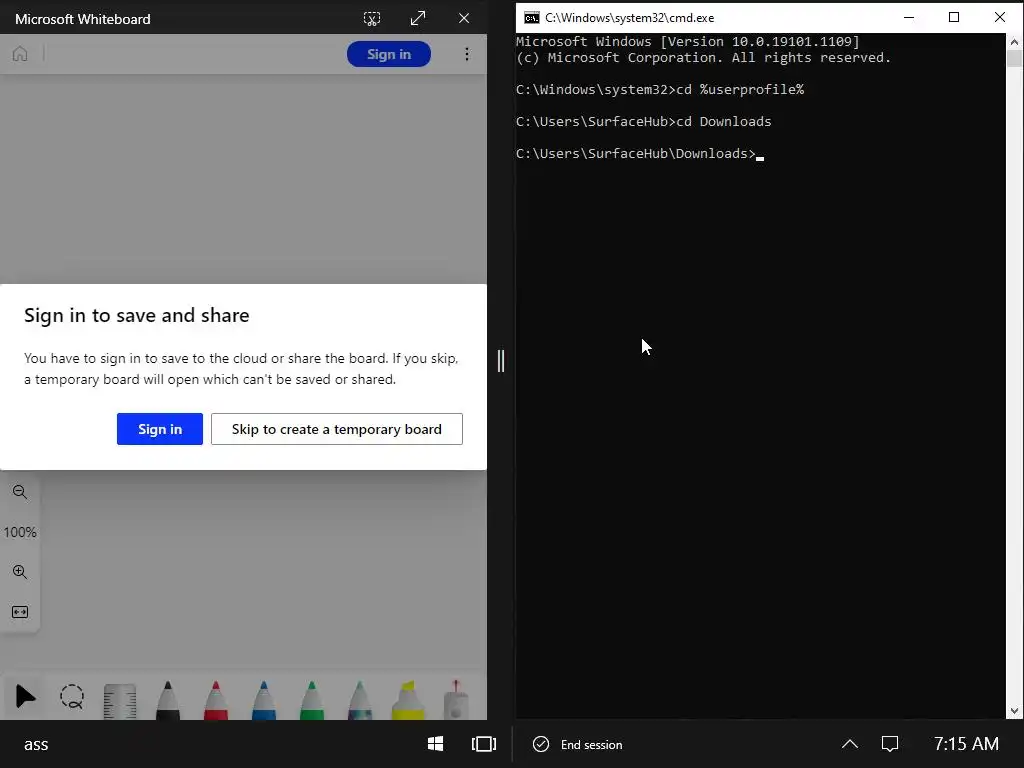Viewport: 1024px width, 768px height.
Task: Pick the black pen
Action: point(168,700)
